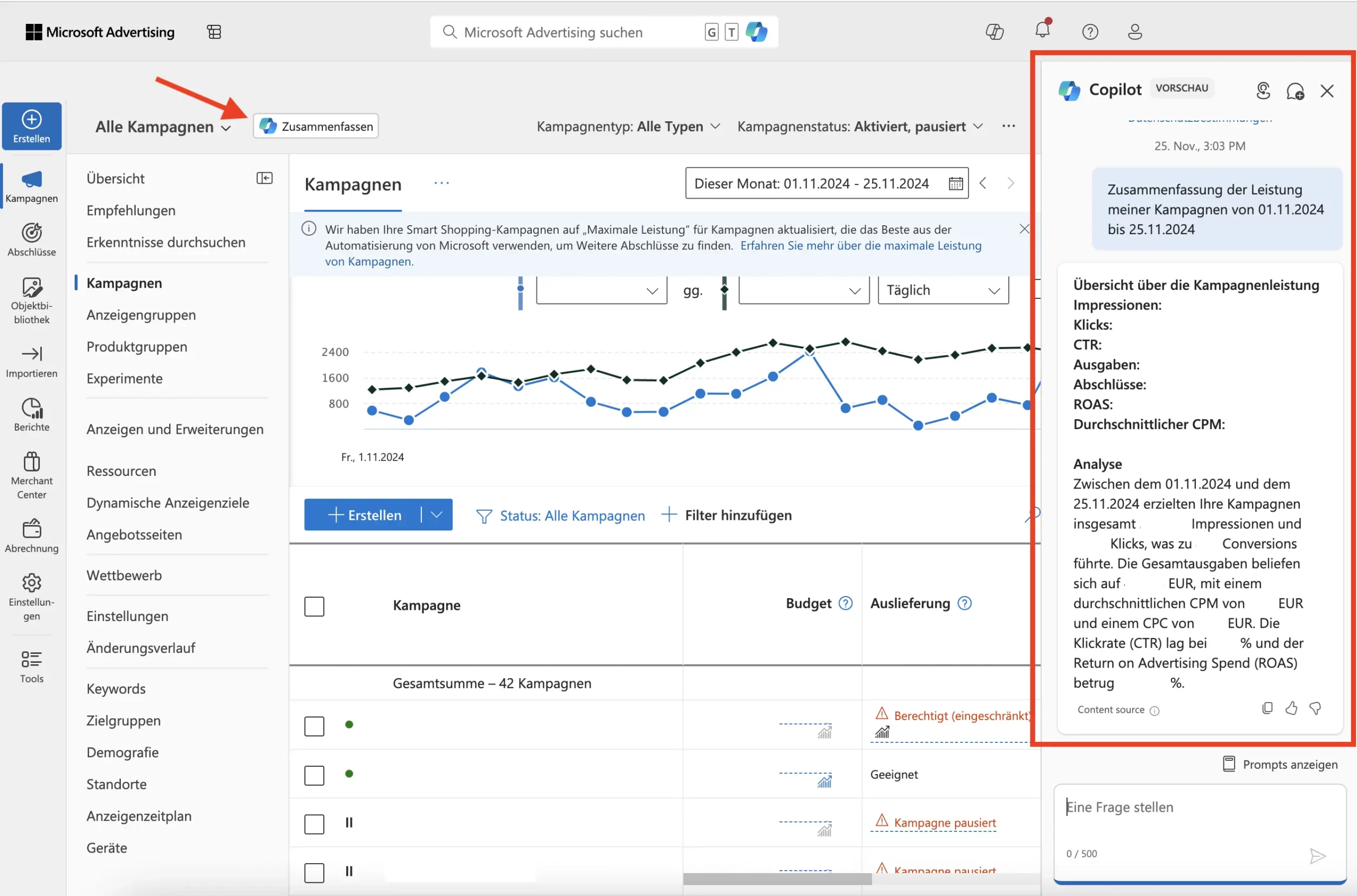Check the Geeignet campaign row checkbox

pyautogui.click(x=314, y=775)
